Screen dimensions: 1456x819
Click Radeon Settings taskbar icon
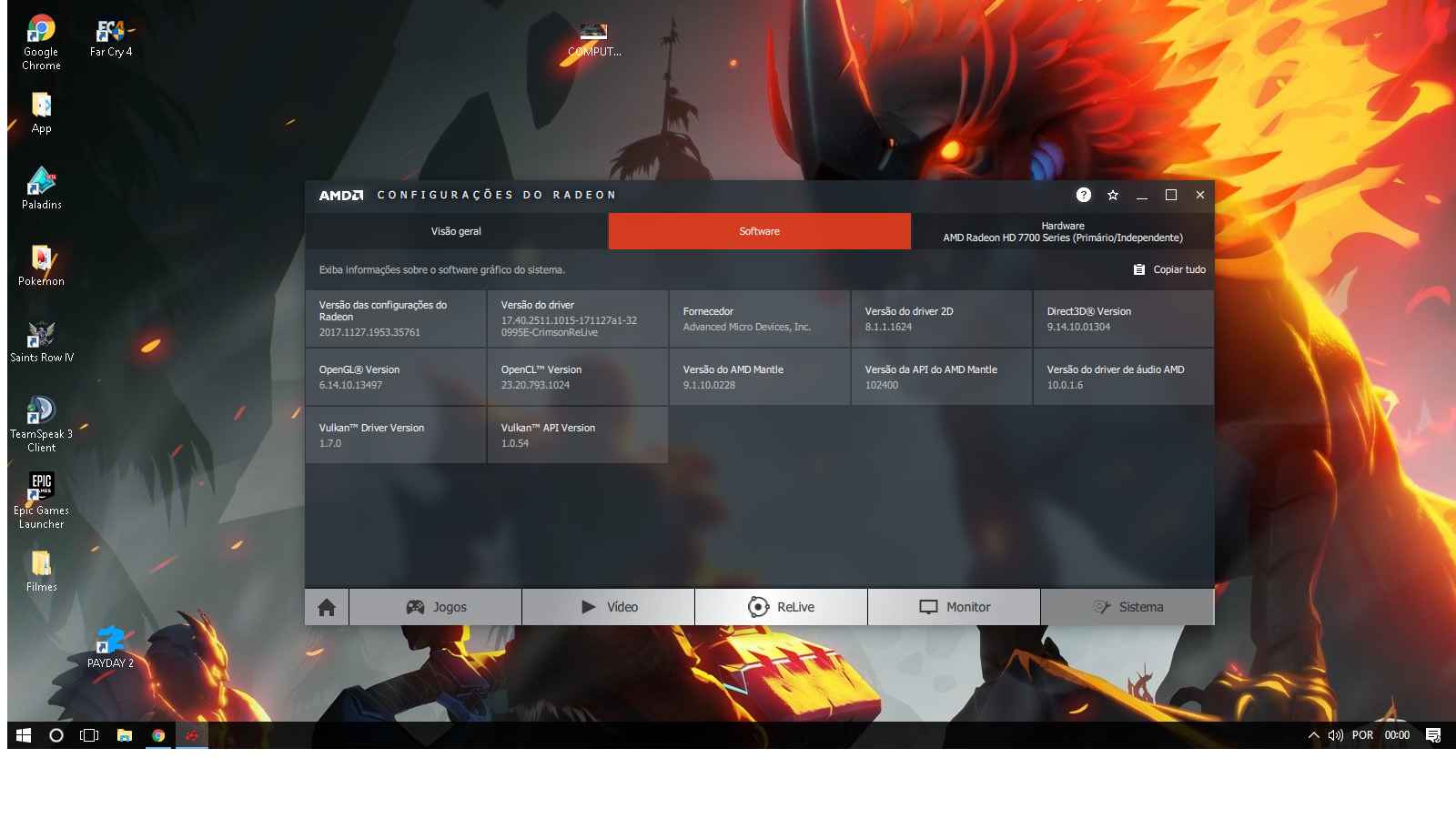click(192, 735)
